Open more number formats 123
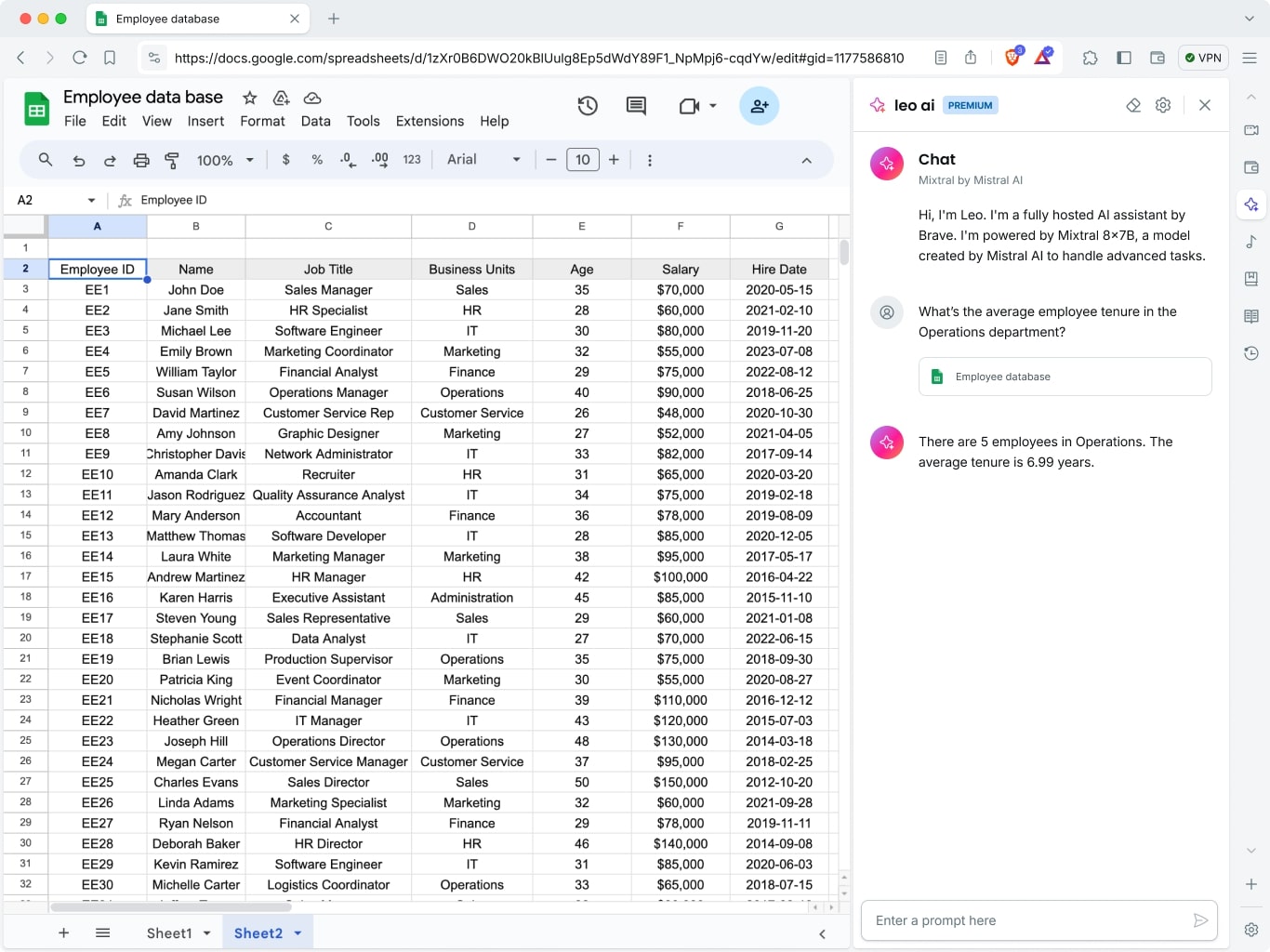This screenshot has height=952, width=1270. [412, 160]
